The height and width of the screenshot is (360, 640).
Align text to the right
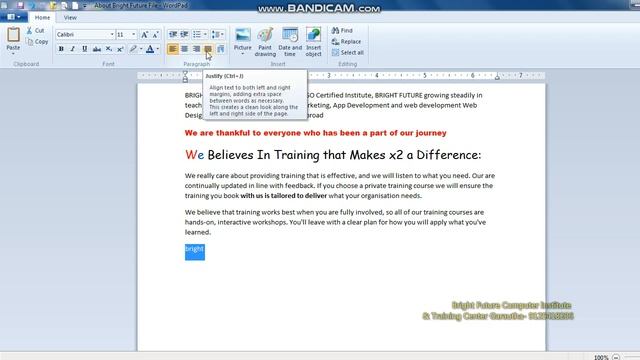[x=196, y=49]
